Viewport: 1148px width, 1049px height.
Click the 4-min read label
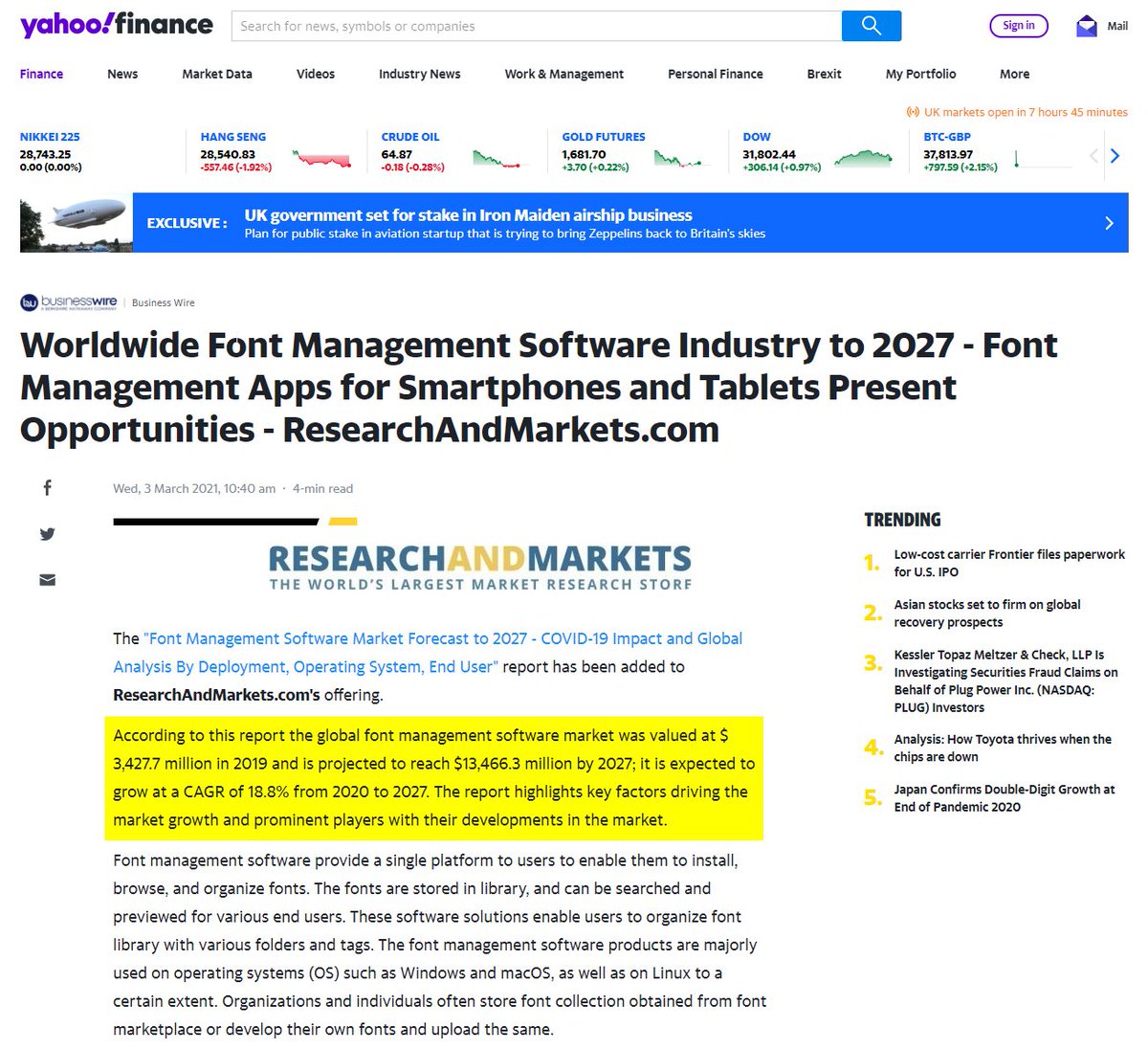[322, 488]
